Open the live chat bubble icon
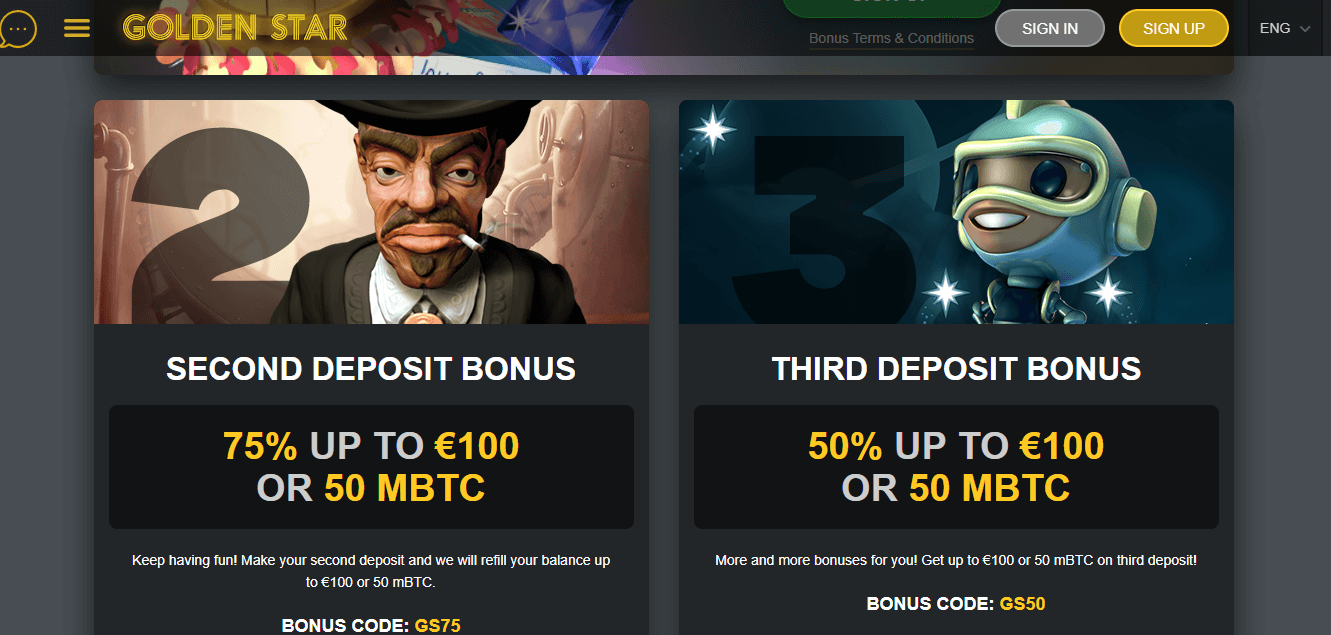Image resolution: width=1331 pixels, height=635 pixels. 18,28
